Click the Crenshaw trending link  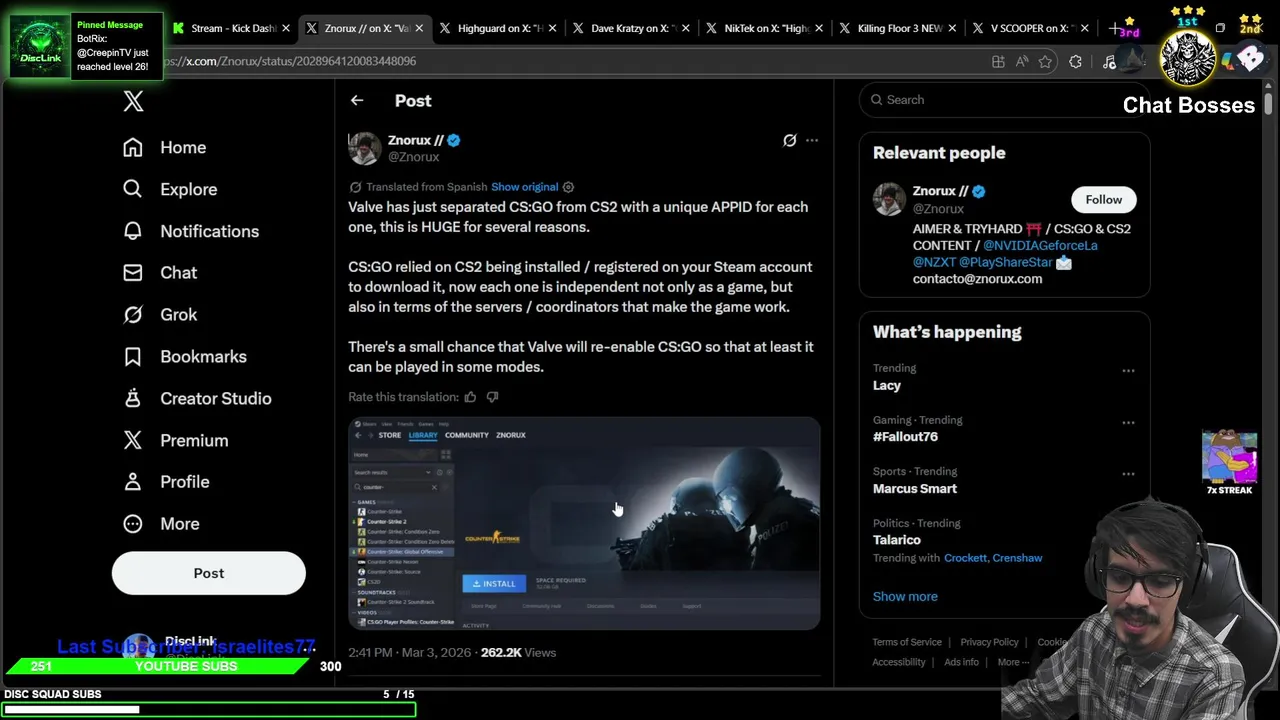(1018, 558)
